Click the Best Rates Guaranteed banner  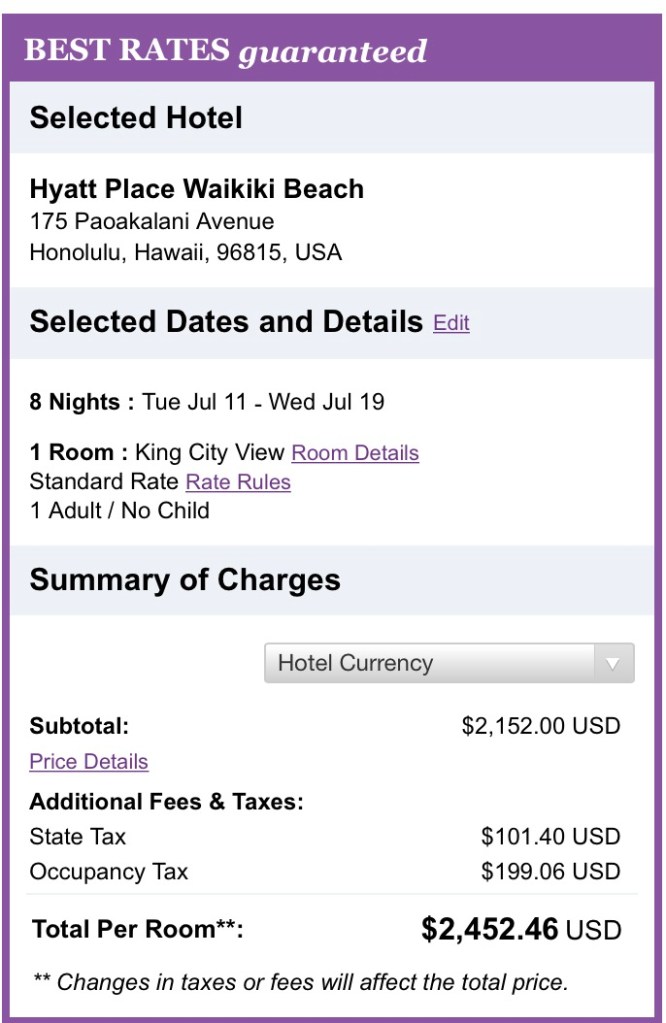(x=226, y=51)
